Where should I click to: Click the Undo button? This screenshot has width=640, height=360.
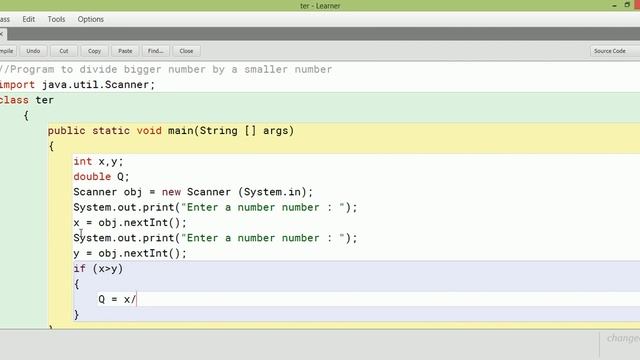(33, 51)
